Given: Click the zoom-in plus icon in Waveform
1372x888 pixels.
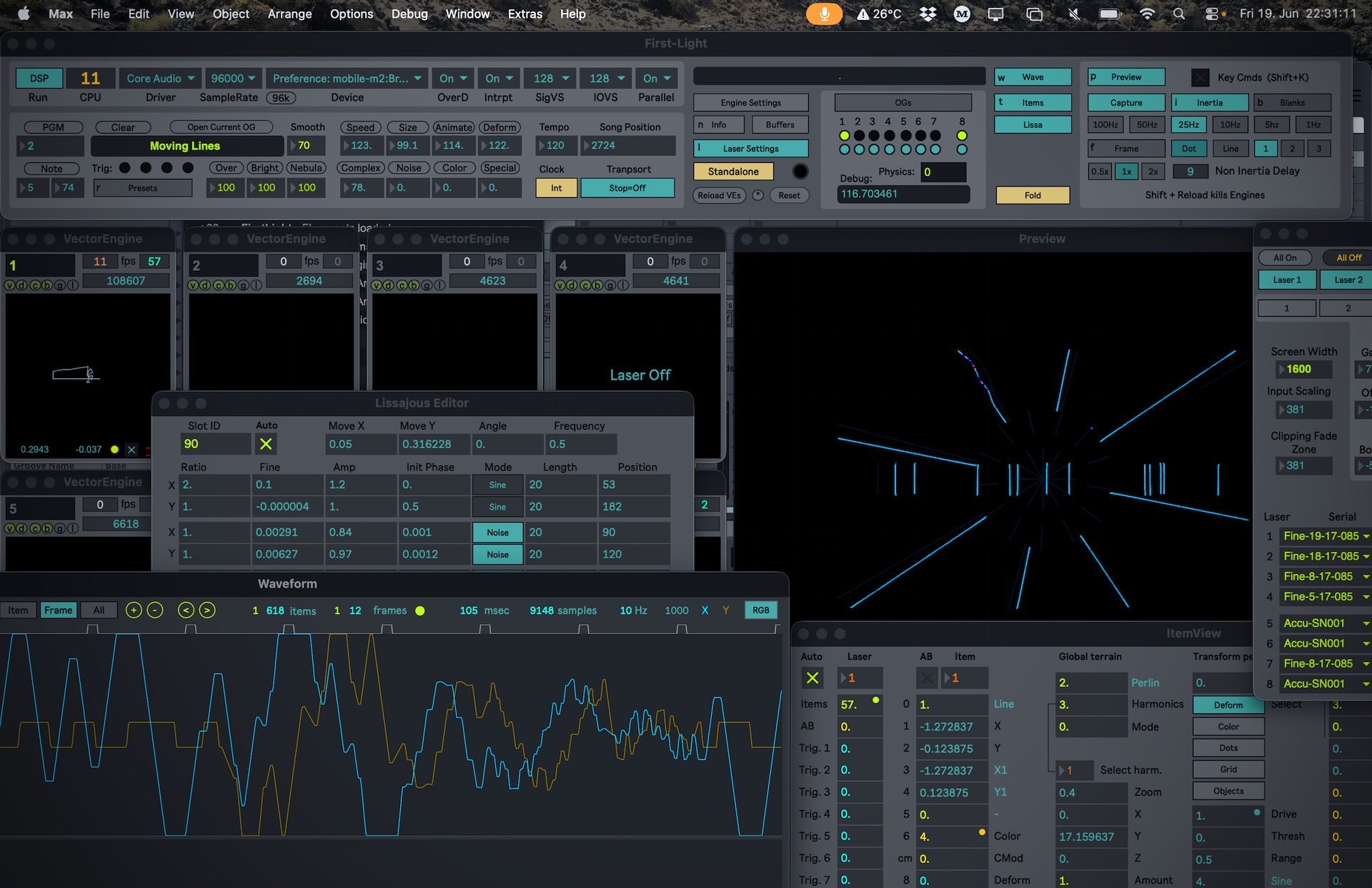Looking at the screenshot, I should (134, 610).
